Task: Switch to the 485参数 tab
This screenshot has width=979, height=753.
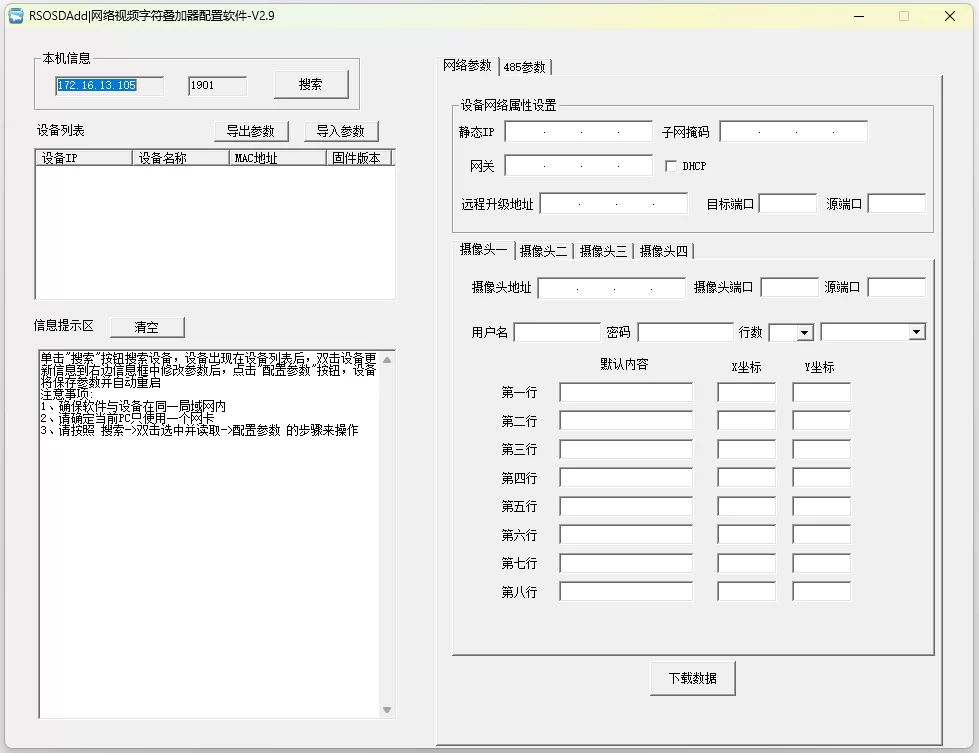Action: (525, 66)
